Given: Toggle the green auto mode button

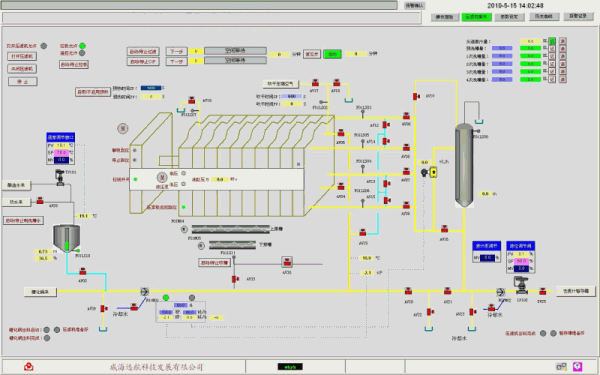Looking at the screenshot, I should coord(332,54).
